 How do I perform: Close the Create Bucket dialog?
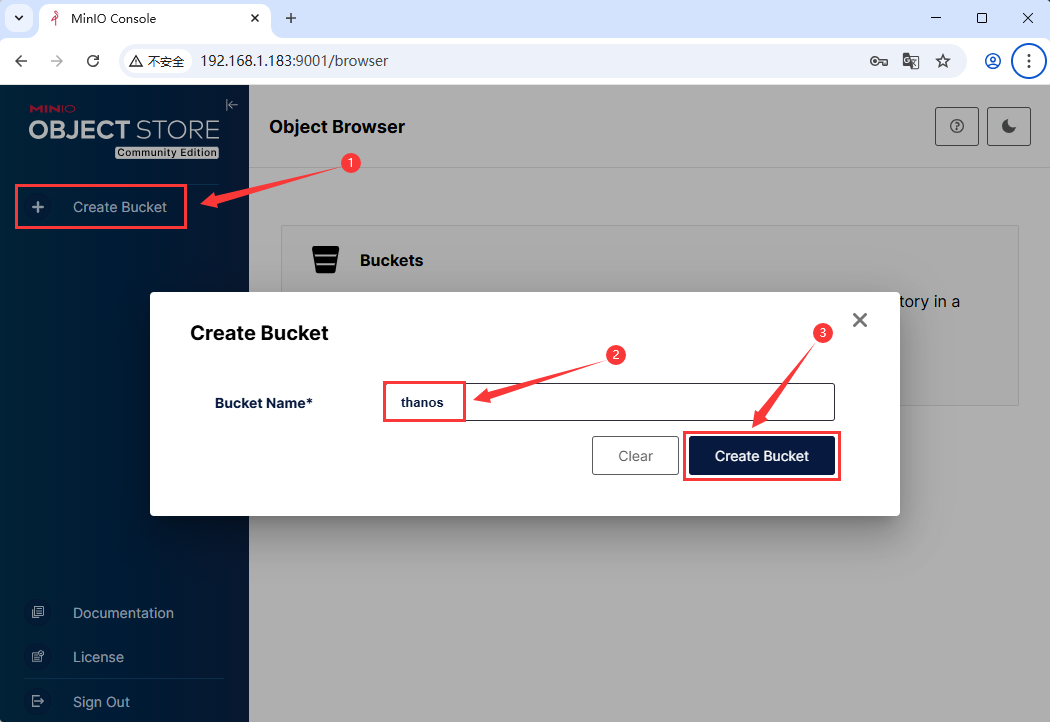click(x=859, y=320)
